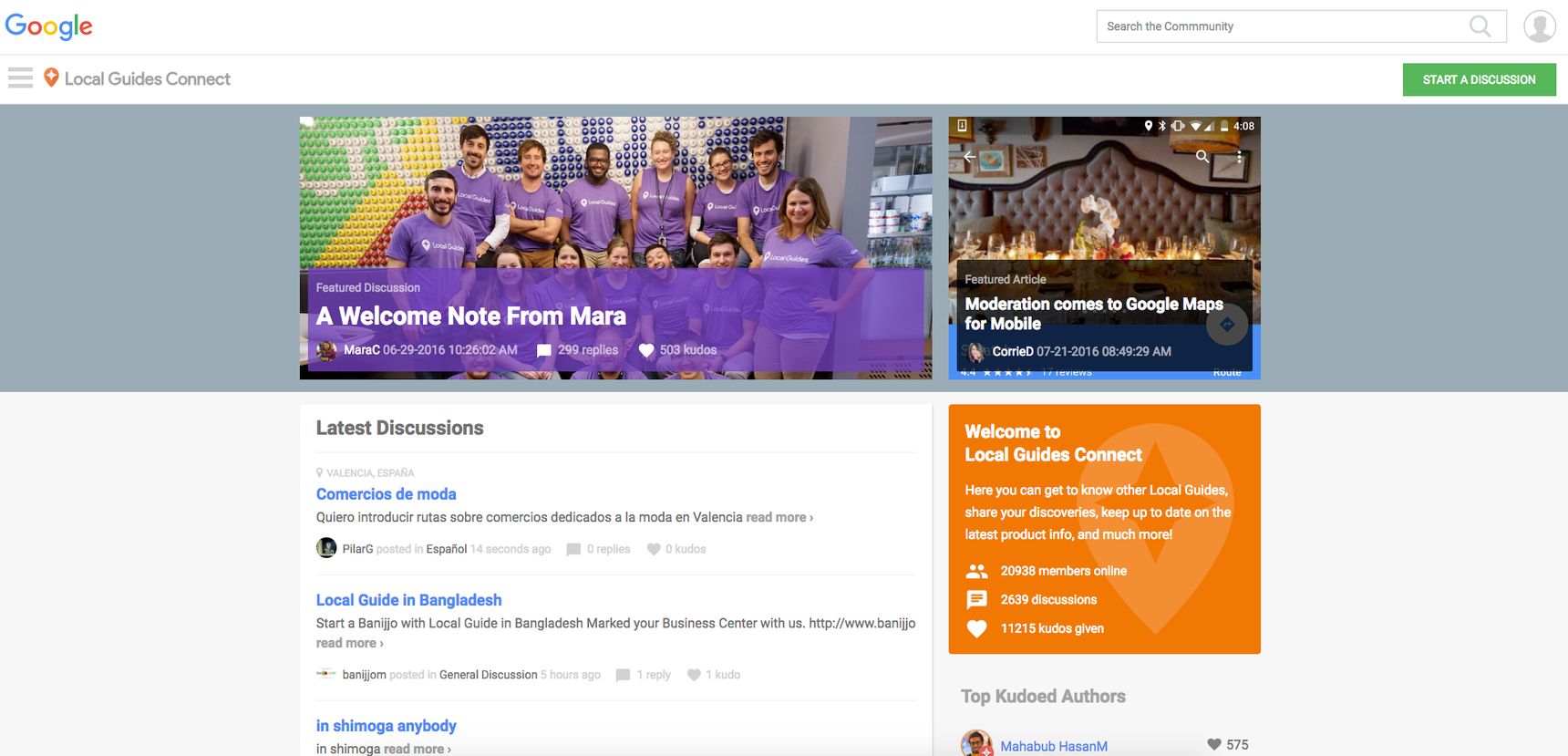Click the discussions chat icon in welcome panel

point(976,599)
